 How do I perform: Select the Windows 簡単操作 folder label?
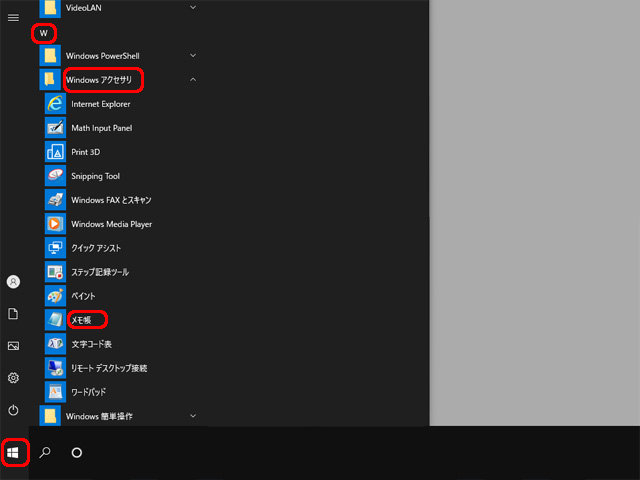click(99, 416)
